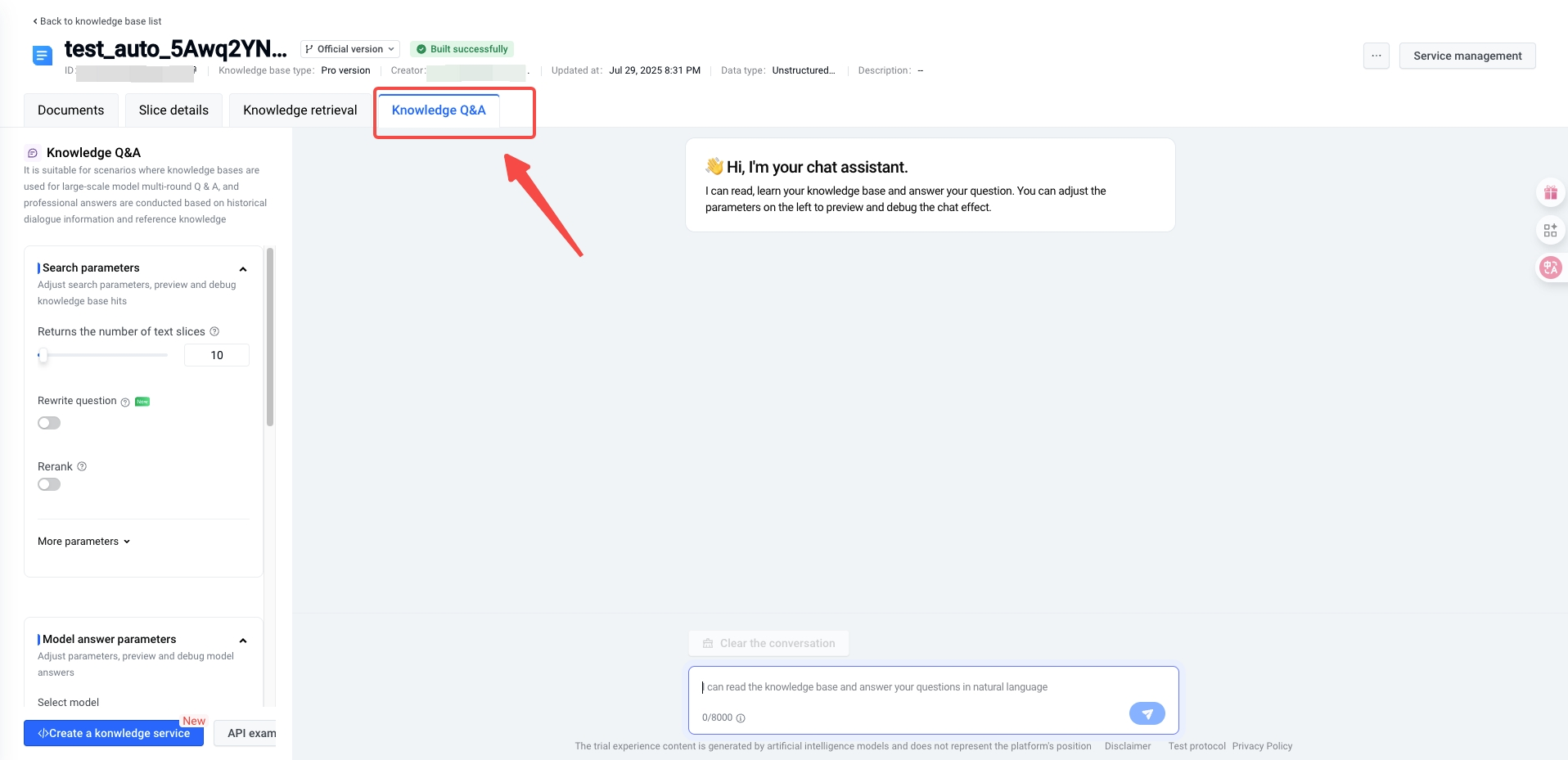Open the apps grid icon on right edge
Viewport: 1568px width, 760px height.
(1550, 231)
